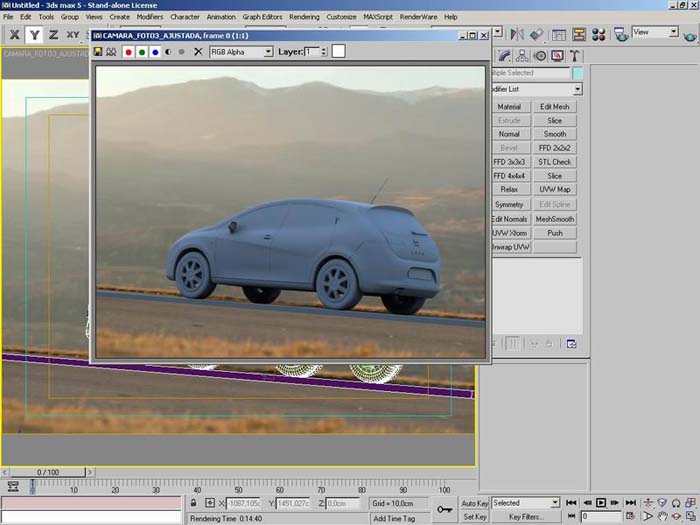Open the Hierarchy command panel

(522, 56)
